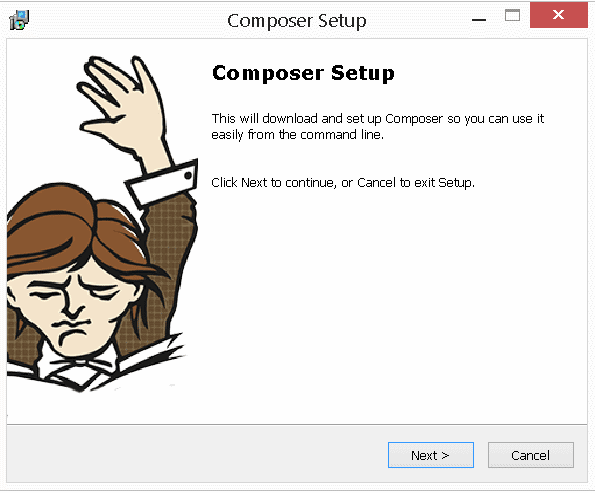Screen dimensions: 595x493
Task: Click the 'Click Next to continue' instruction
Action: [x=343, y=183]
